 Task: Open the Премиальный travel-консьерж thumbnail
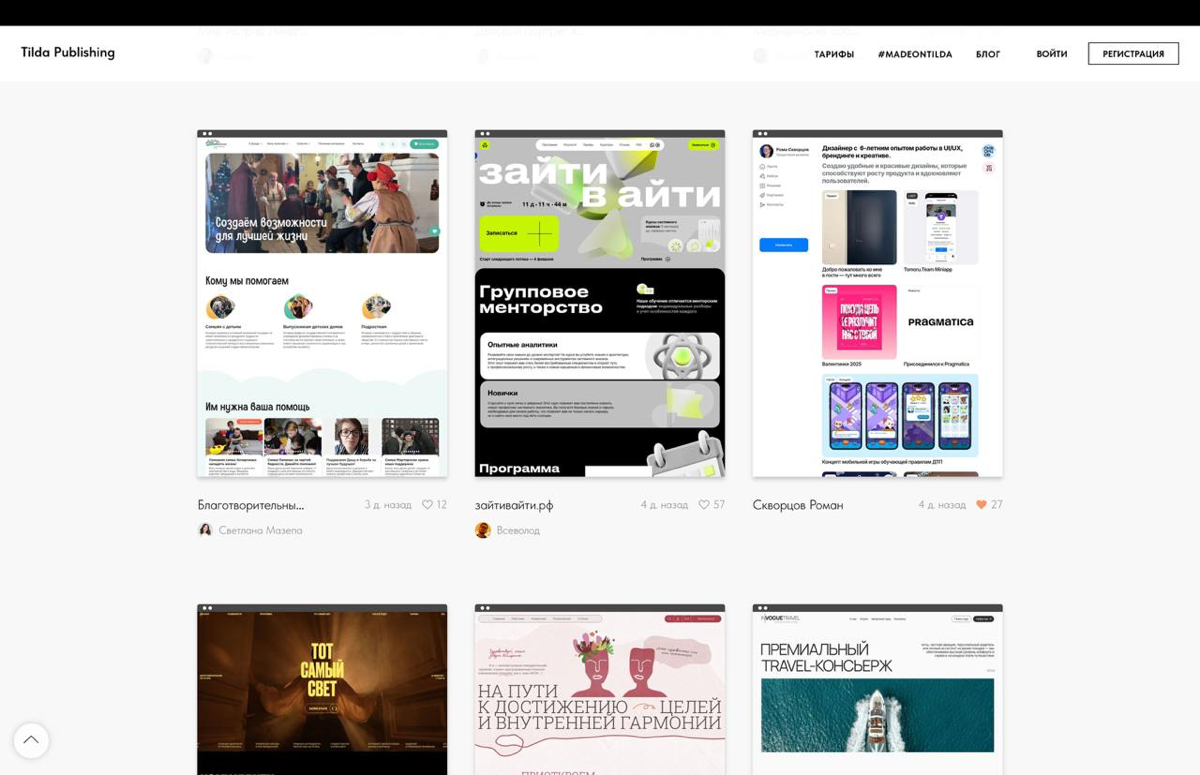(x=877, y=690)
